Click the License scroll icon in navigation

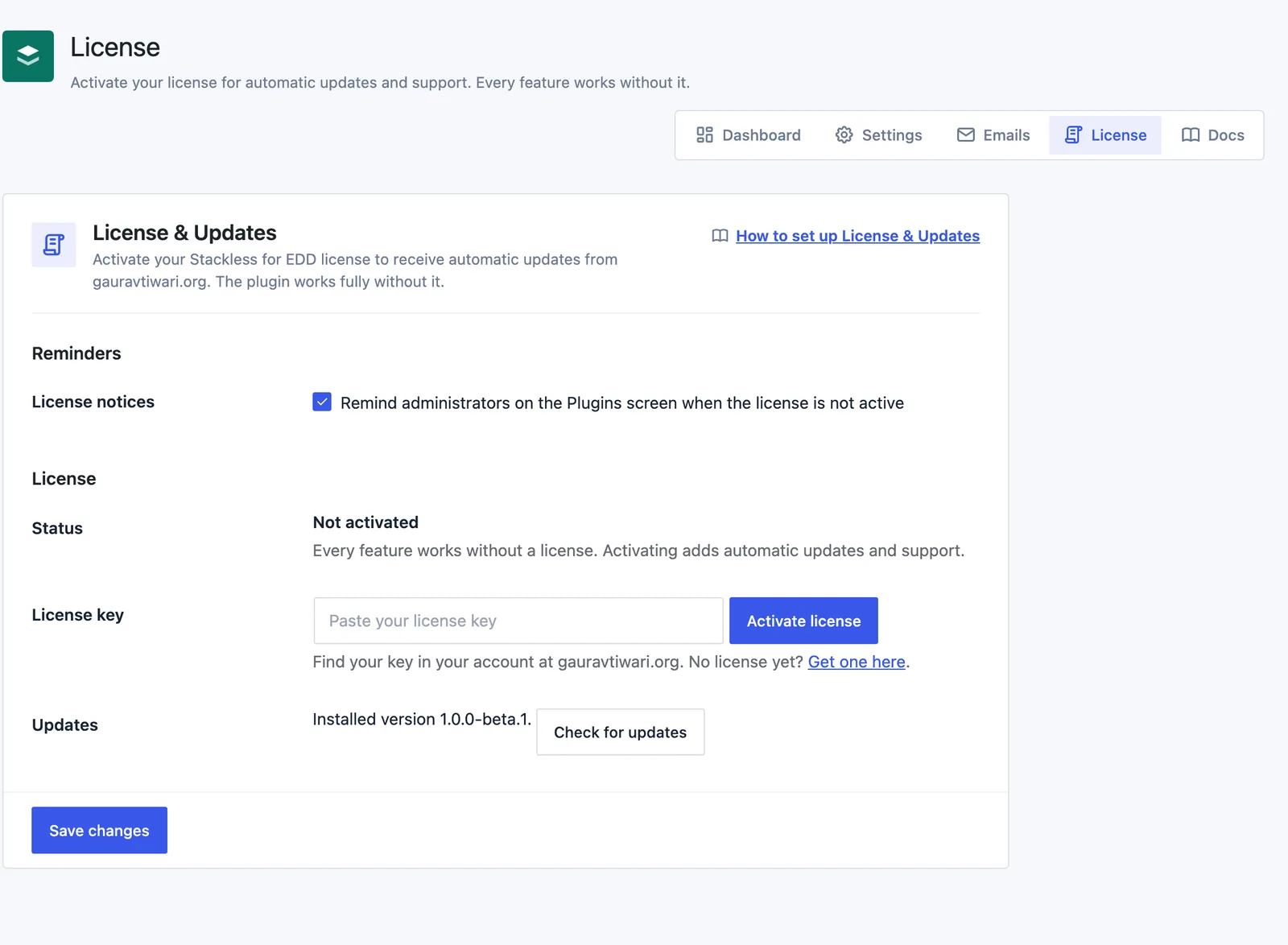1073,135
